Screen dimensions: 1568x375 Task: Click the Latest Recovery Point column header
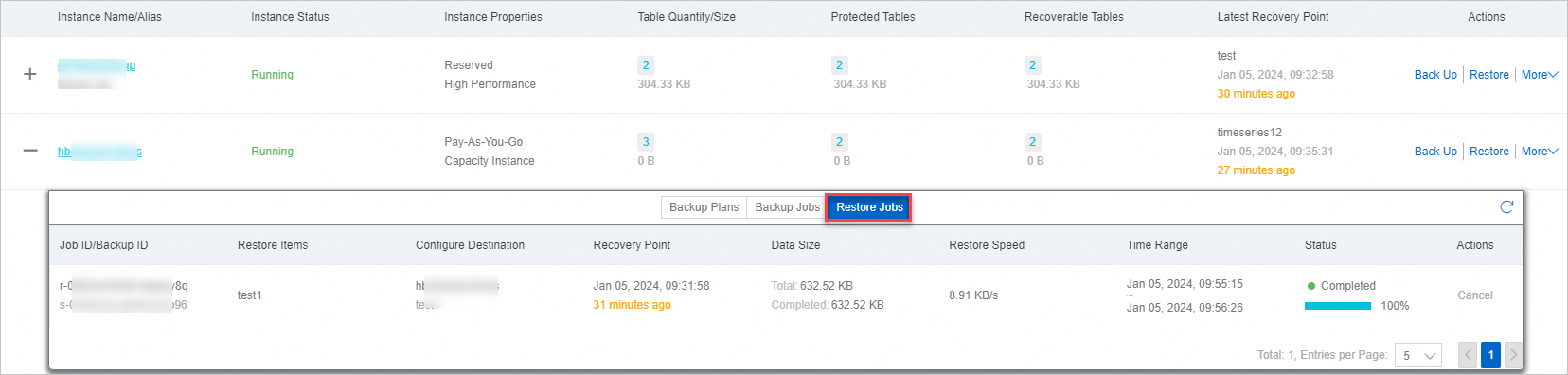(x=1273, y=17)
